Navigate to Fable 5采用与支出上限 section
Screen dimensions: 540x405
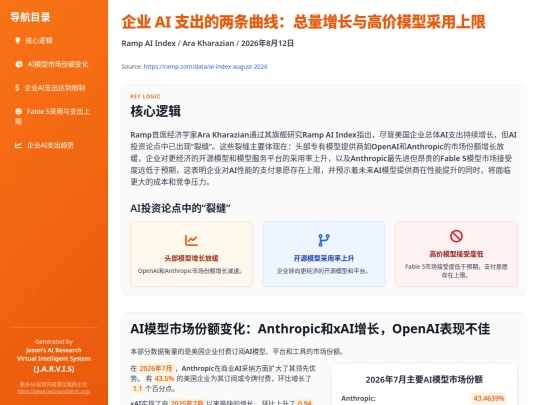click(x=54, y=116)
